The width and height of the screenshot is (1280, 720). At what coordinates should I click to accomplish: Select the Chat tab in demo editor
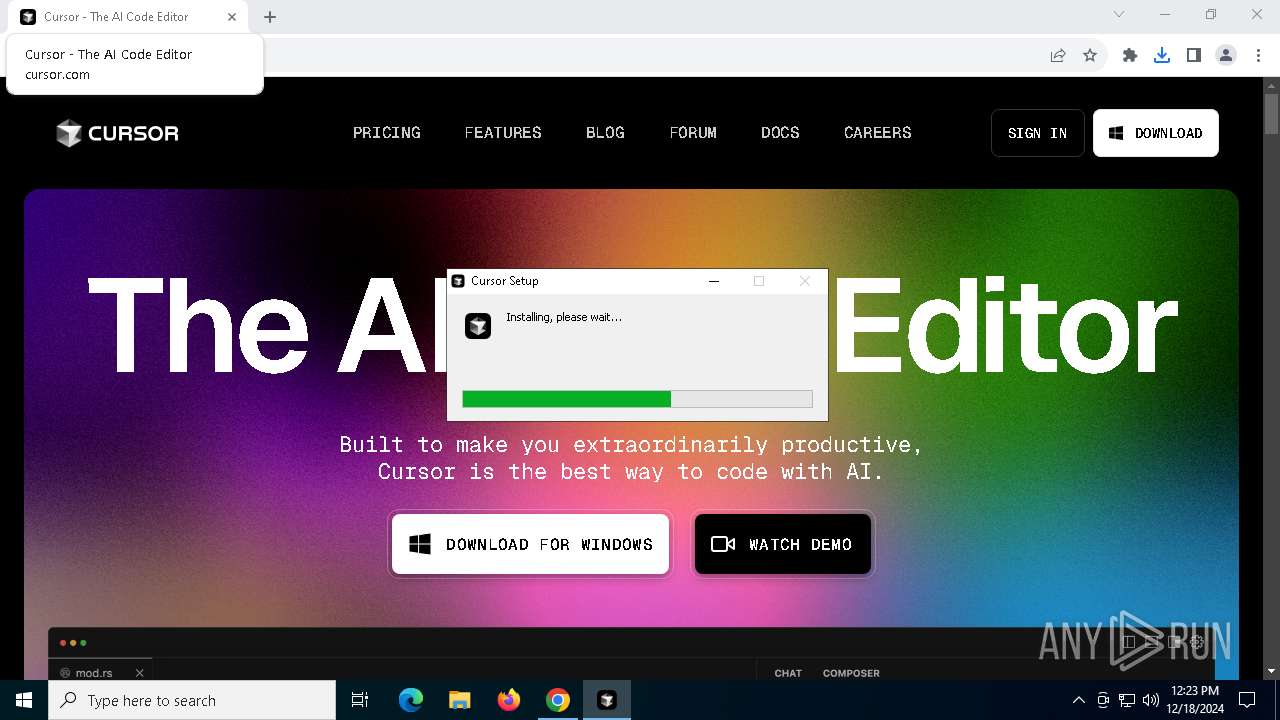[788, 673]
